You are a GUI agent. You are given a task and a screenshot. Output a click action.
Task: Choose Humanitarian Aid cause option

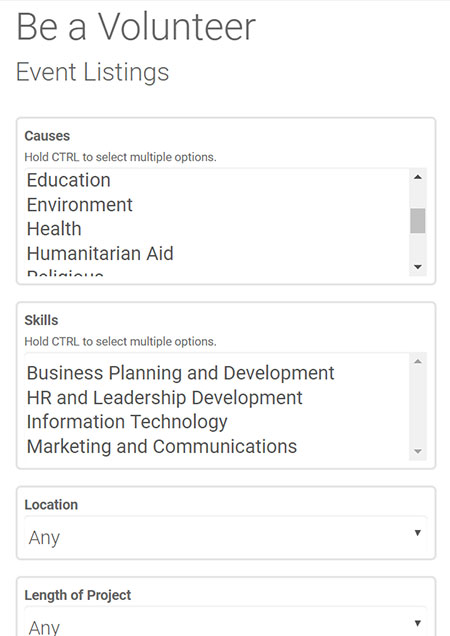[x=217, y=254]
